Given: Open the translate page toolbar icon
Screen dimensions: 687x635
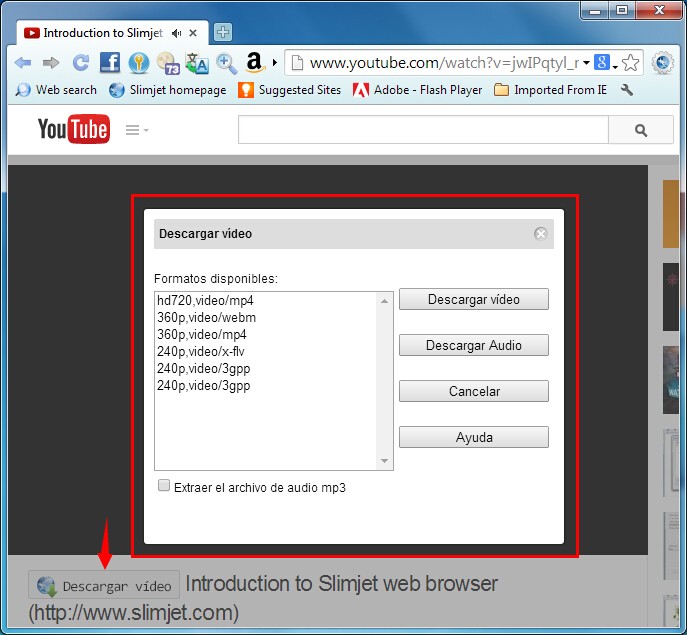Looking at the screenshot, I should [x=197, y=63].
